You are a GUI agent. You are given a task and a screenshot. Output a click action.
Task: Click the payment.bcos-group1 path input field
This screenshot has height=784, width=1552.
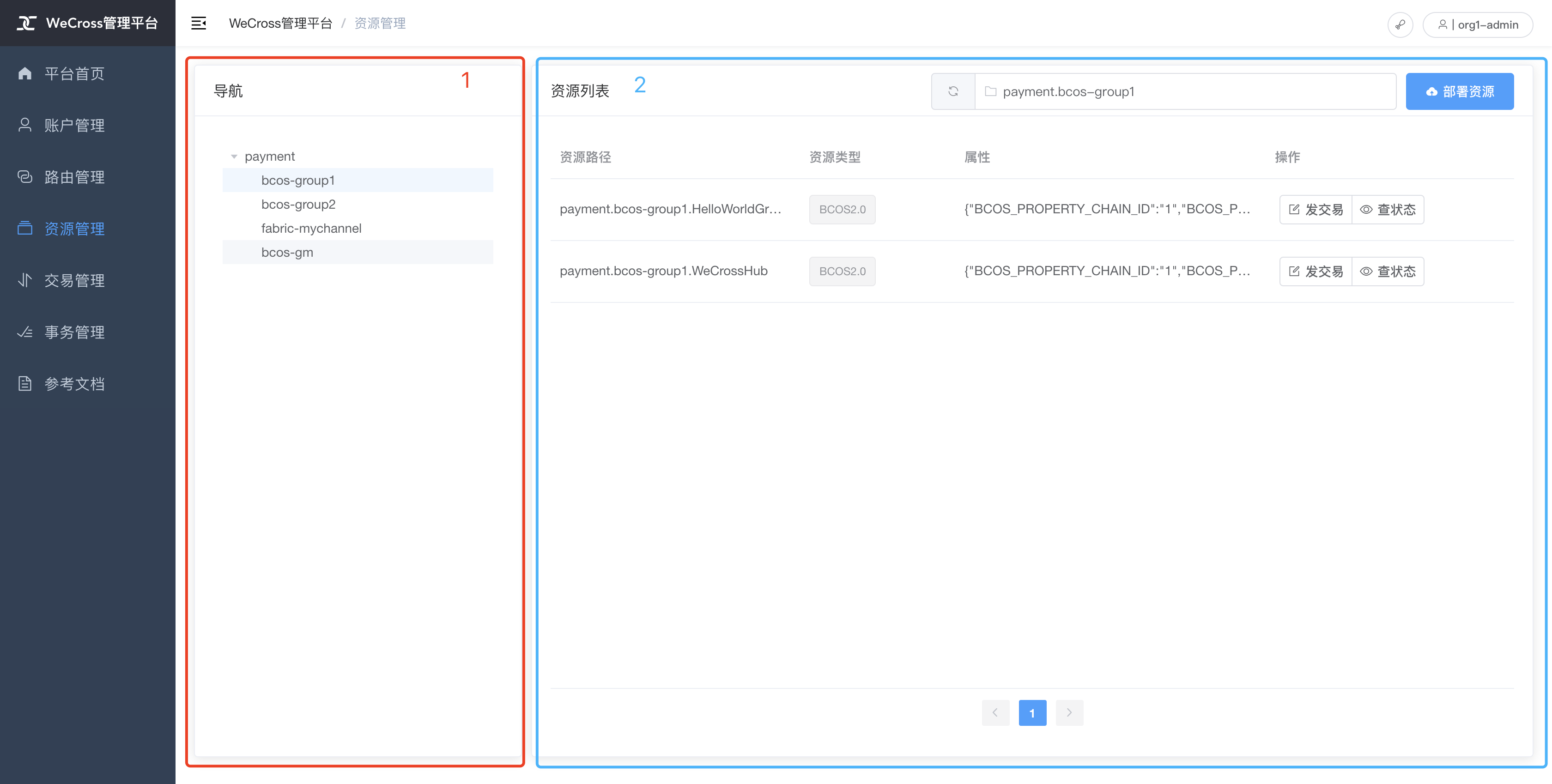click(1185, 91)
